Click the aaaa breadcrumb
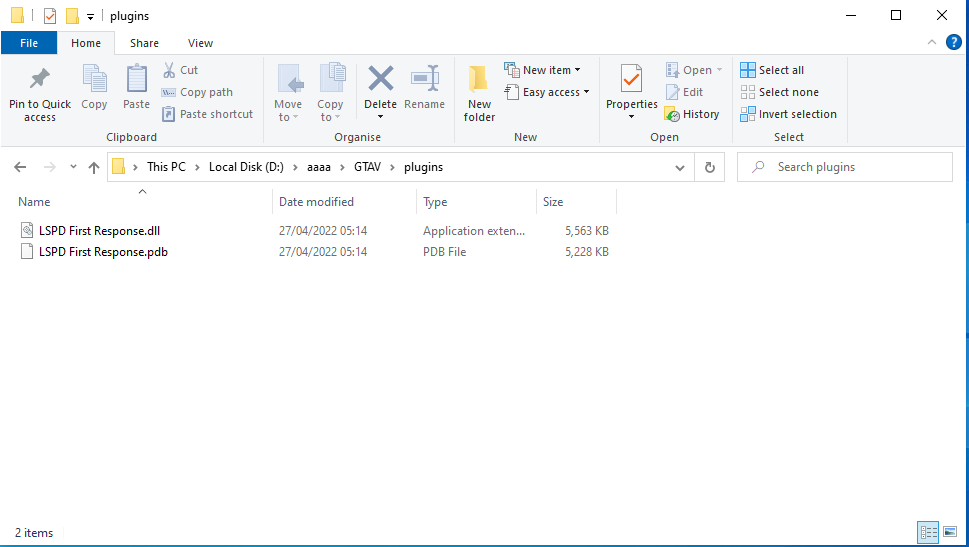The width and height of the screenshot is (969, 547). (x=319, y=167)
